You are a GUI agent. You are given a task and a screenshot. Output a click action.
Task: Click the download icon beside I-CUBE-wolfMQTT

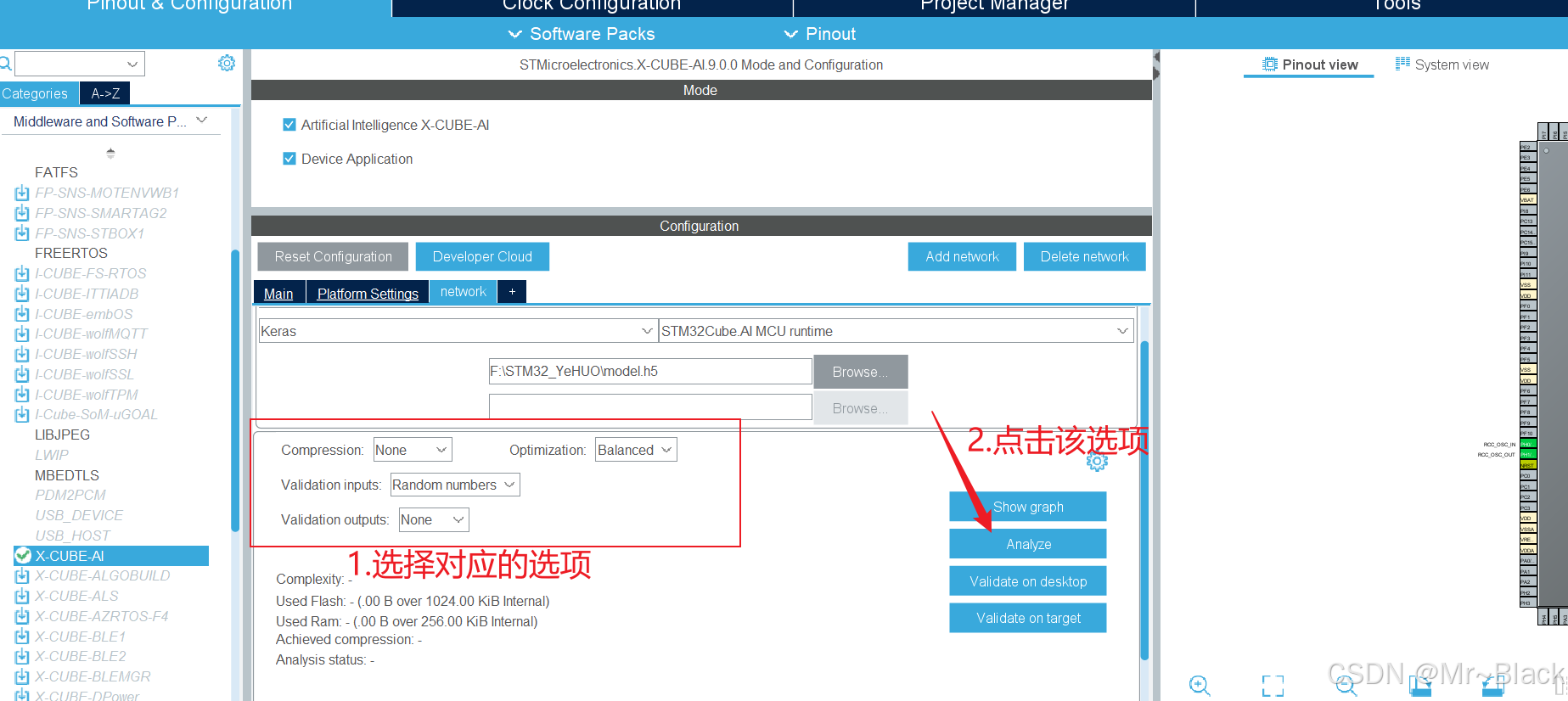[22, 334]
